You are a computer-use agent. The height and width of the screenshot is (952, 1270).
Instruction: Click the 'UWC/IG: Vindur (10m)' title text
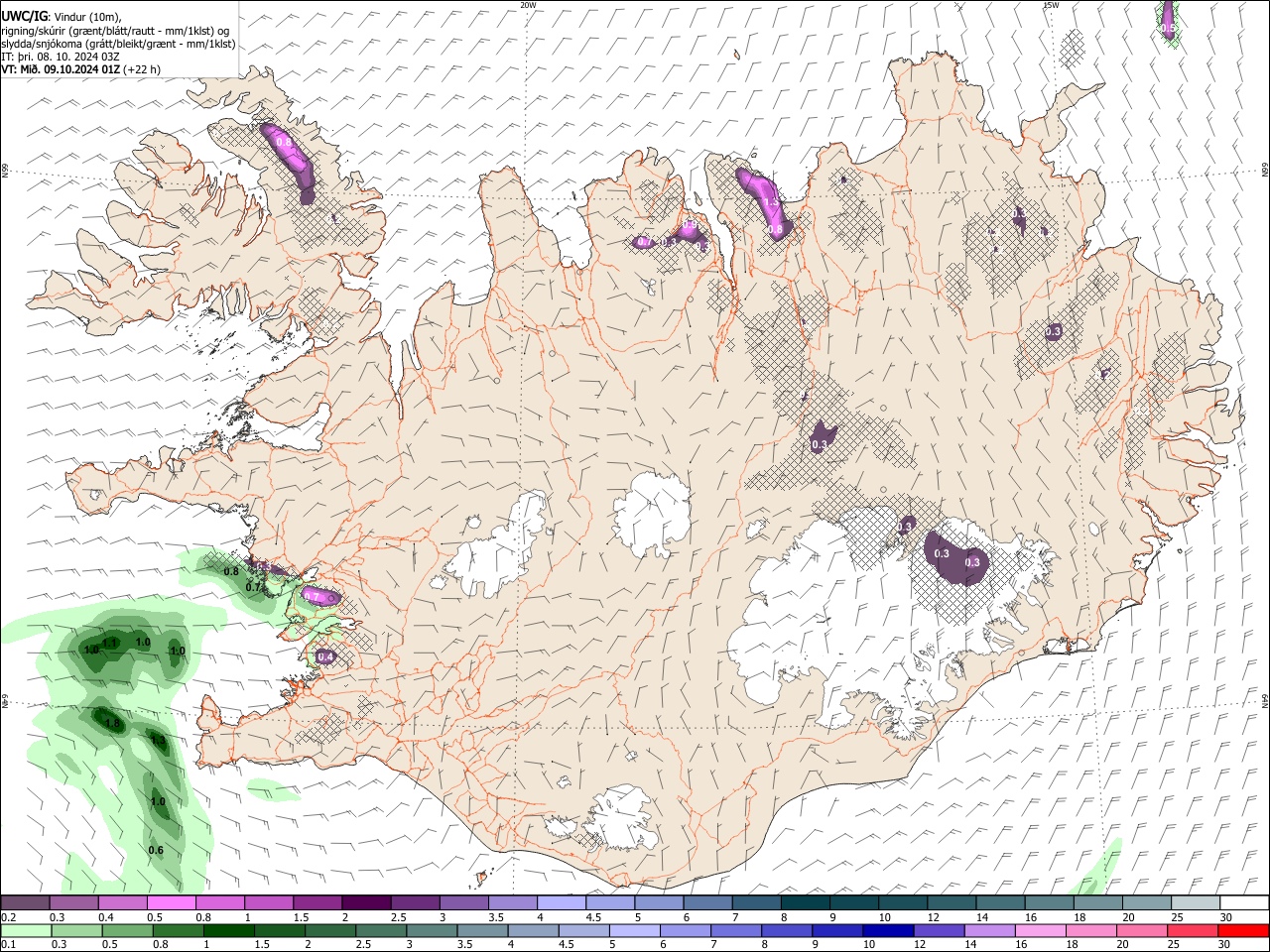pos(62,15)
